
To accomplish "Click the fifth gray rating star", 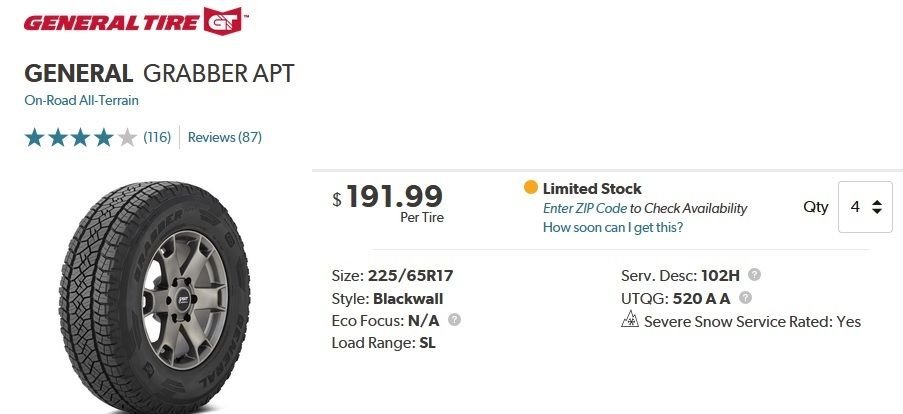I will 127,137.
